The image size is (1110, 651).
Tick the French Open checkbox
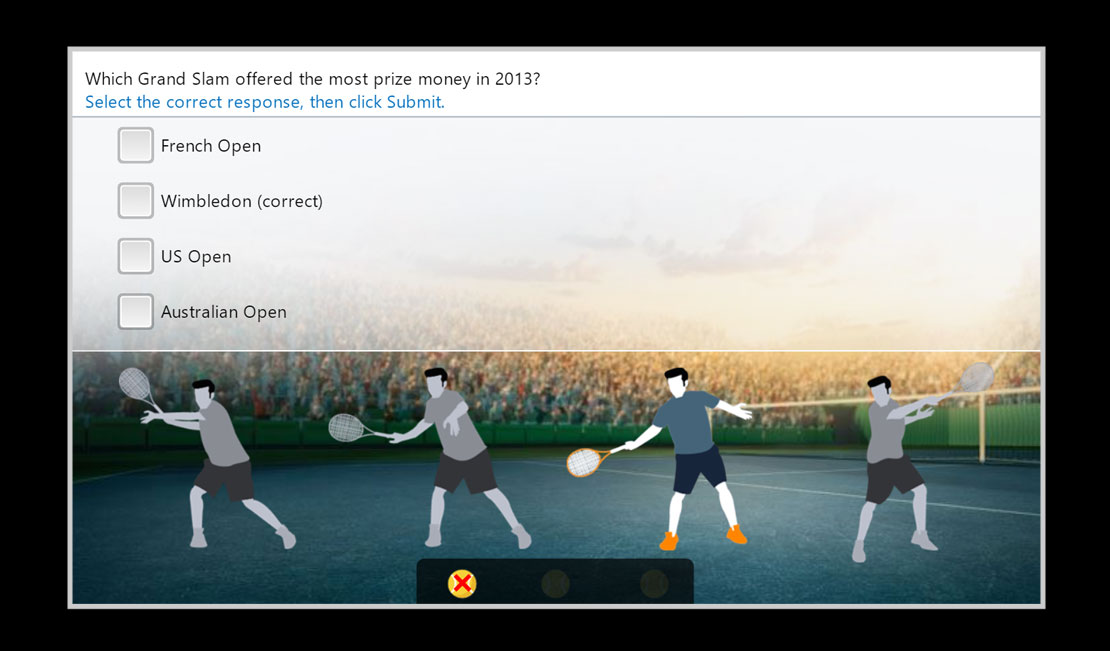135,145
